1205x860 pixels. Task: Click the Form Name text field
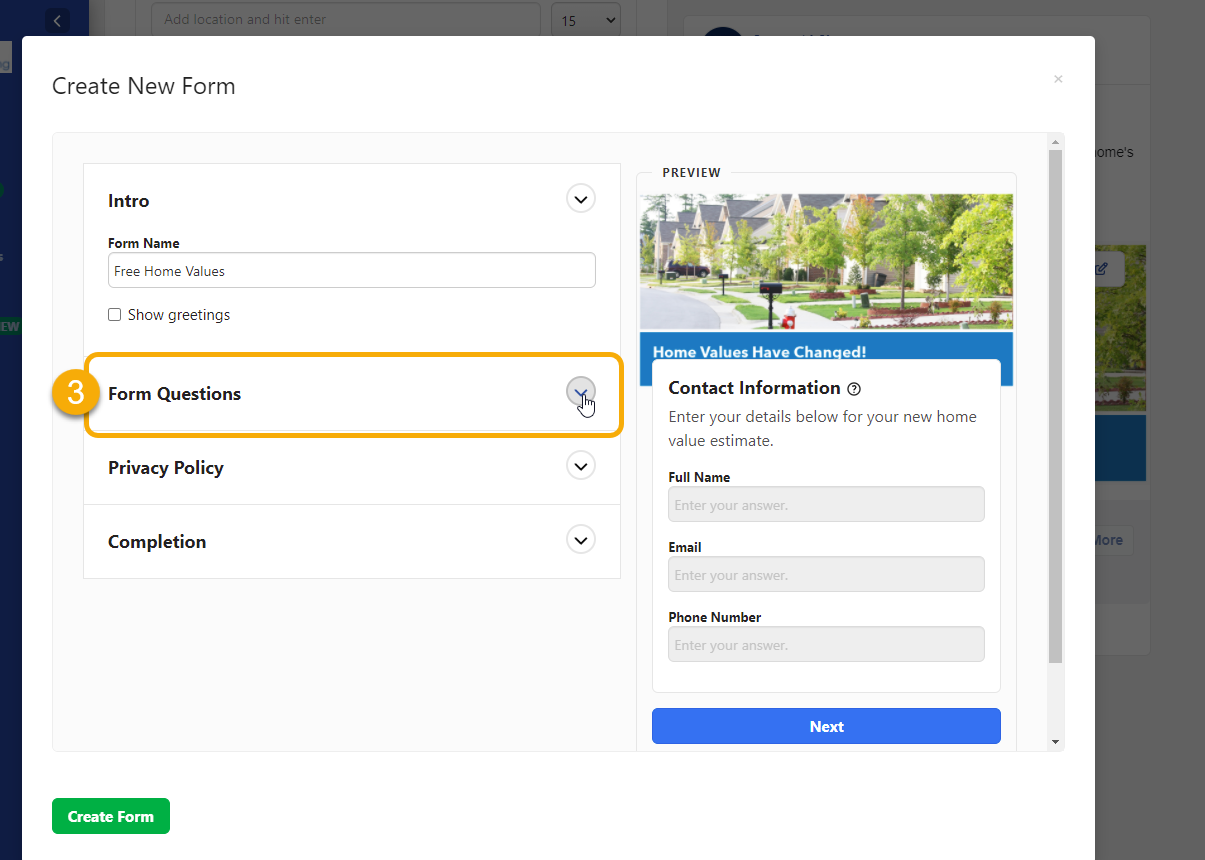click(x=351, y=271)
